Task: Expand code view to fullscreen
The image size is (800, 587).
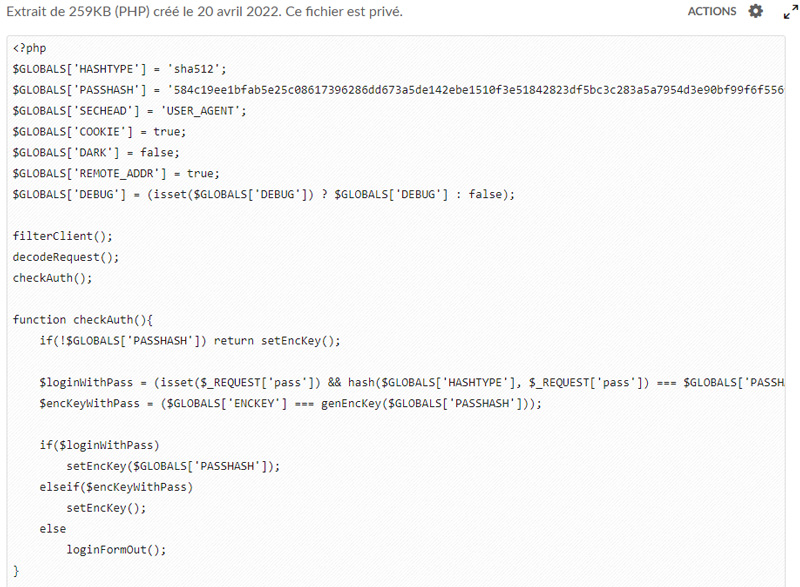Action: pyautogui.click(x=790, y=12)
